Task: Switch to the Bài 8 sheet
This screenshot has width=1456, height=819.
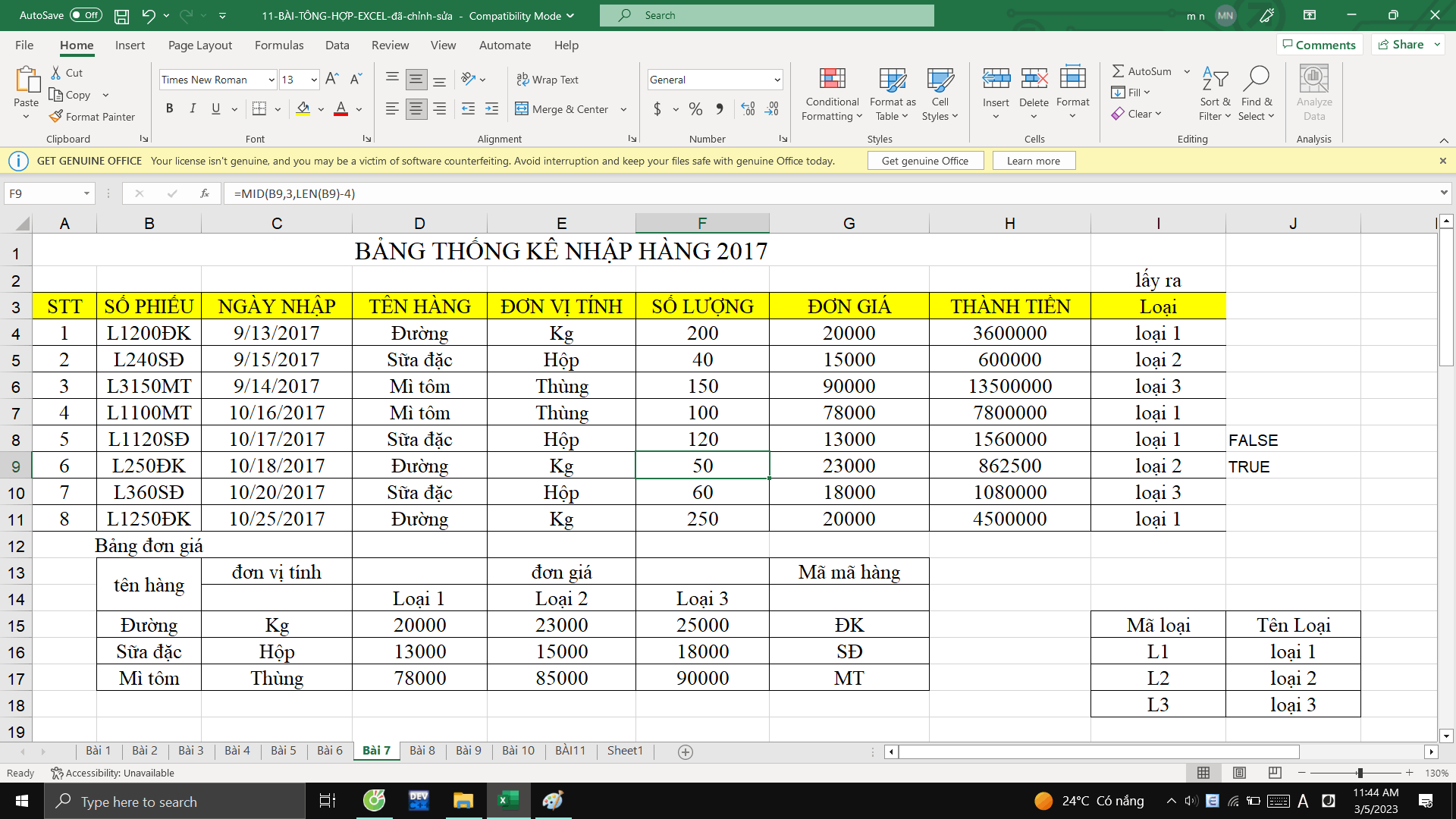Action: (422, 751)
